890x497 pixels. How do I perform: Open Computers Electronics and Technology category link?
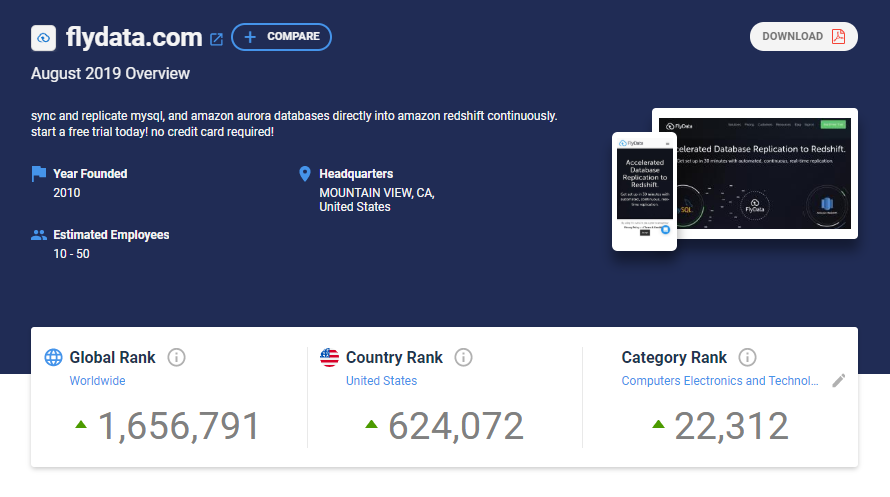[720, 381]
